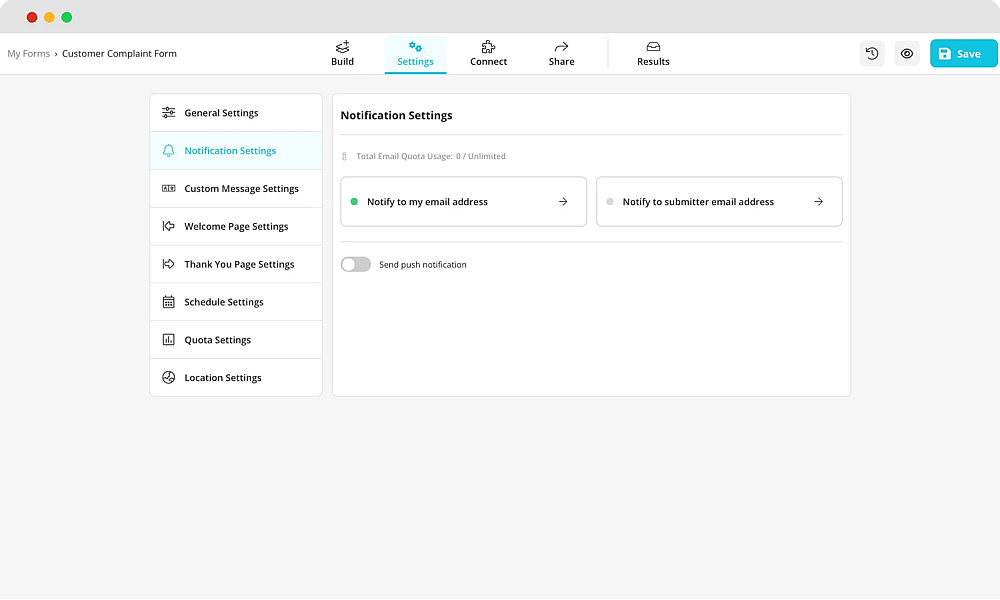Open Custom Message Settings
This screenshot has width=1000, height=600.
point(236,189)
